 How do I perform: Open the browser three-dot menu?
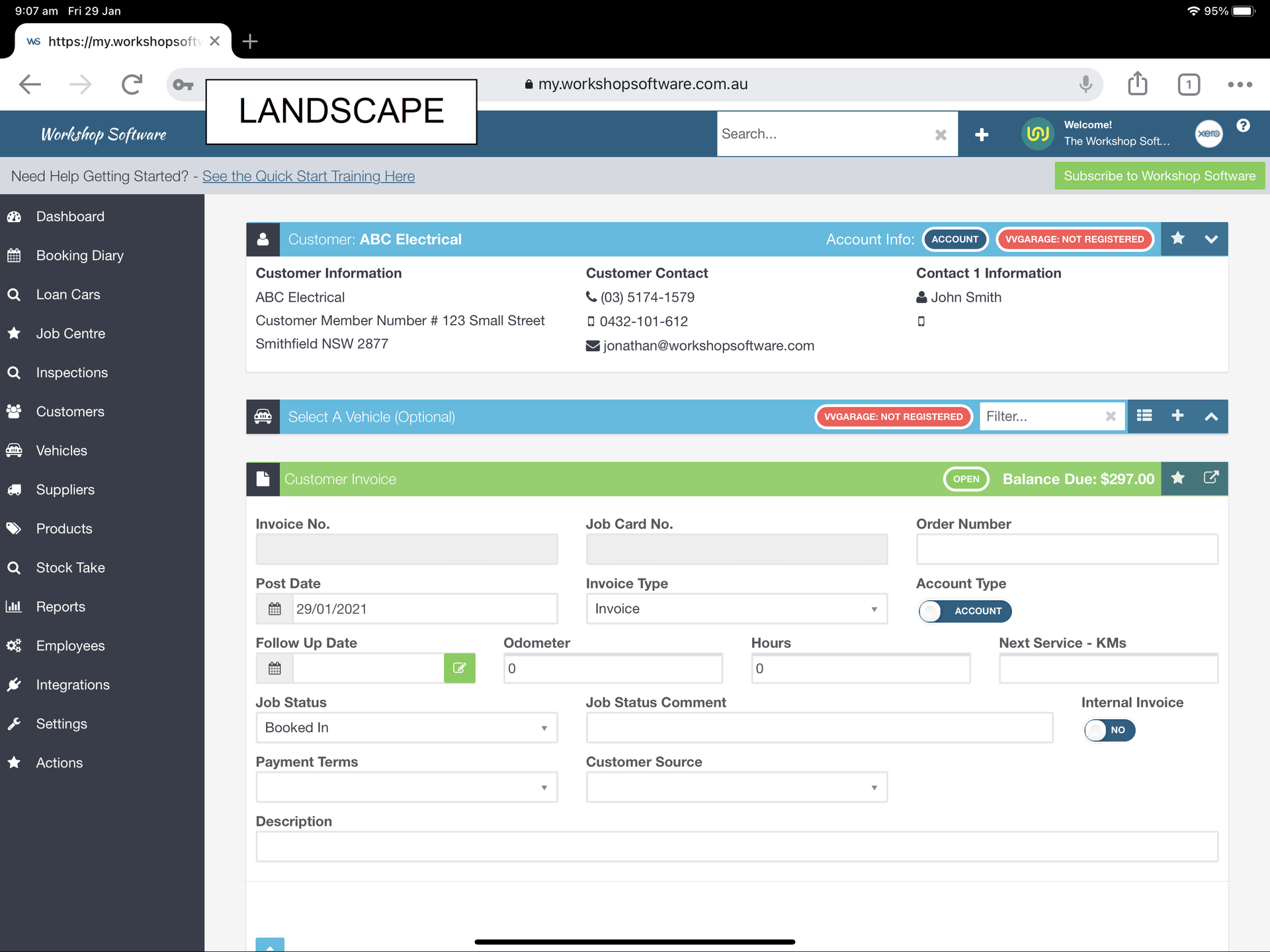click(x=1240, y=85)
